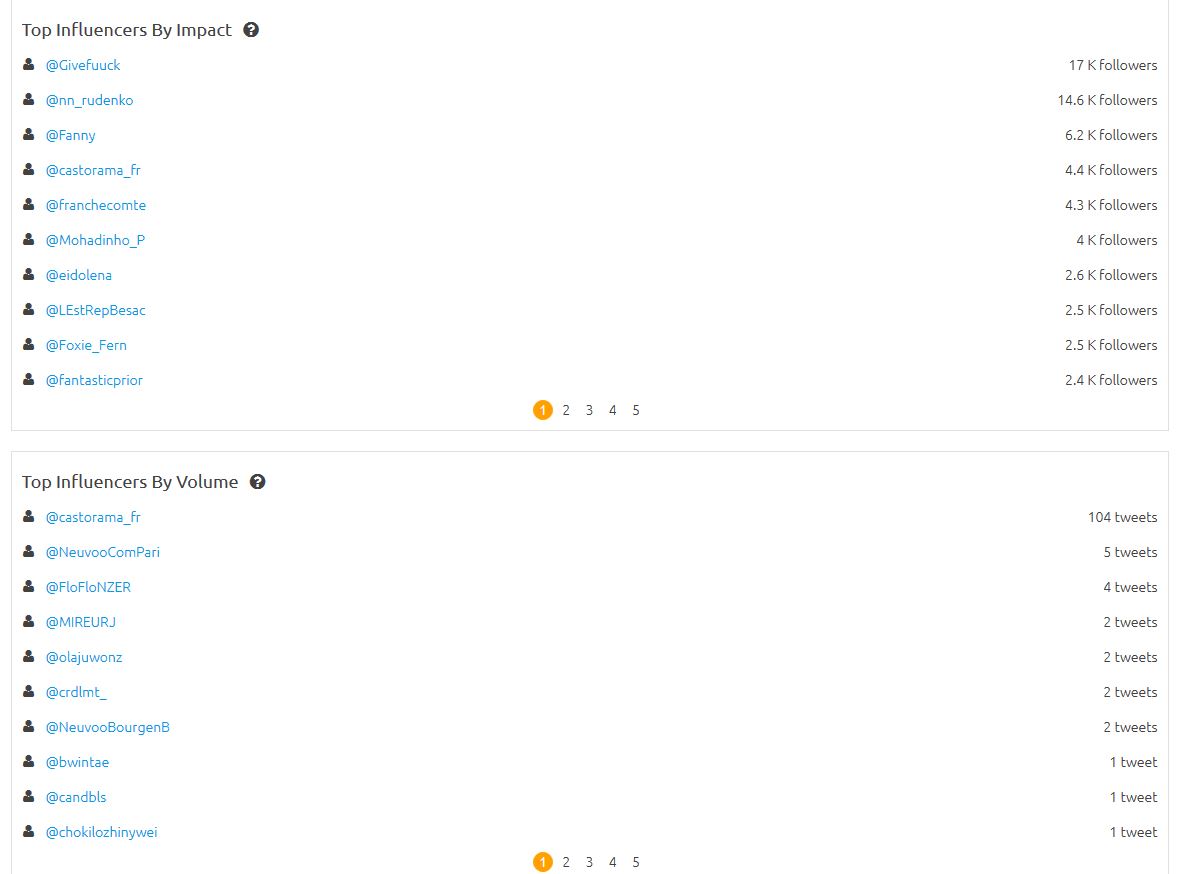Select the person icon next to @Mohadinho_P
The image size is (1180, 874).
coord(29,239)
